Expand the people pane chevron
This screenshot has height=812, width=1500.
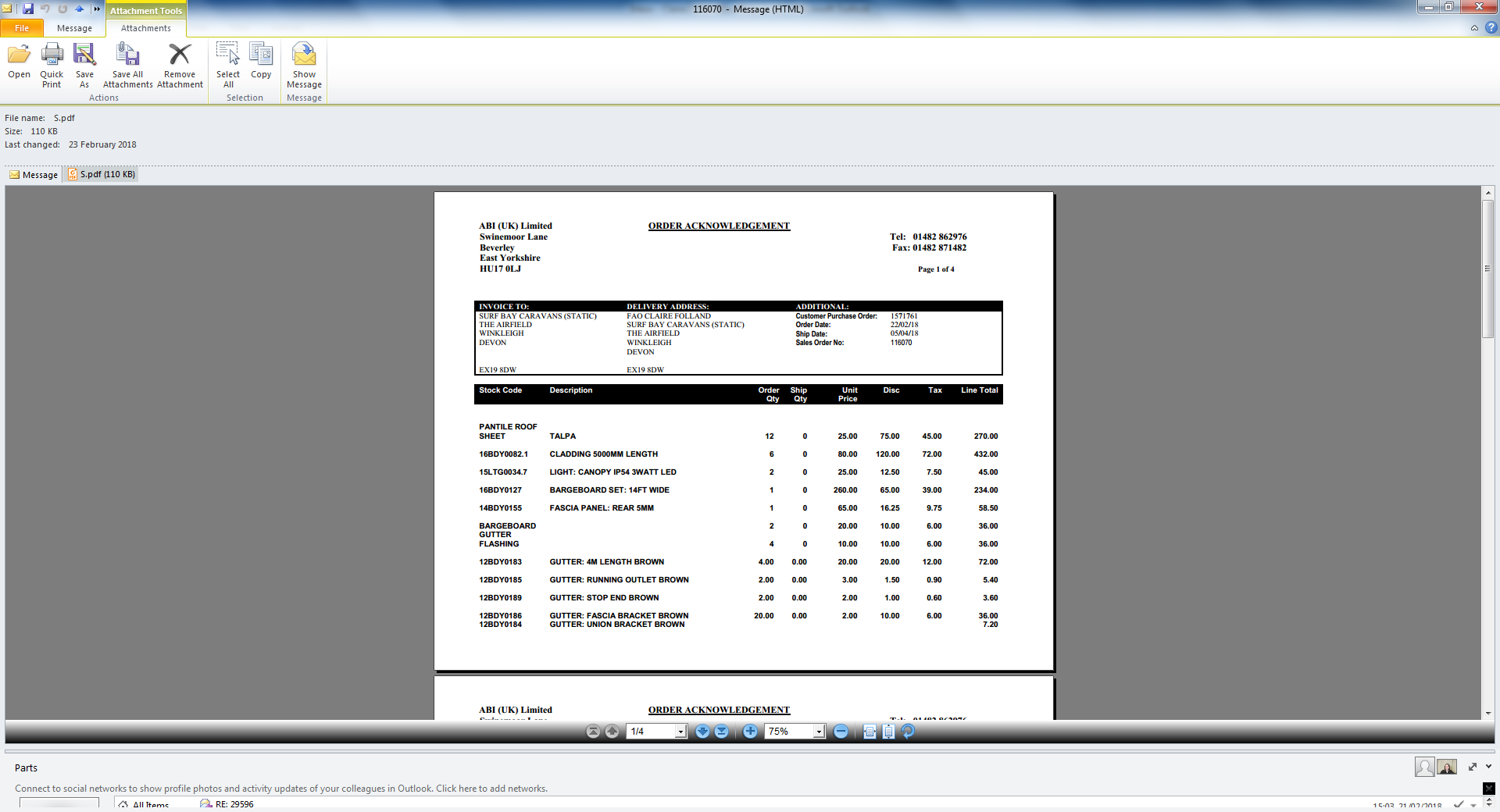point(1488,767)
